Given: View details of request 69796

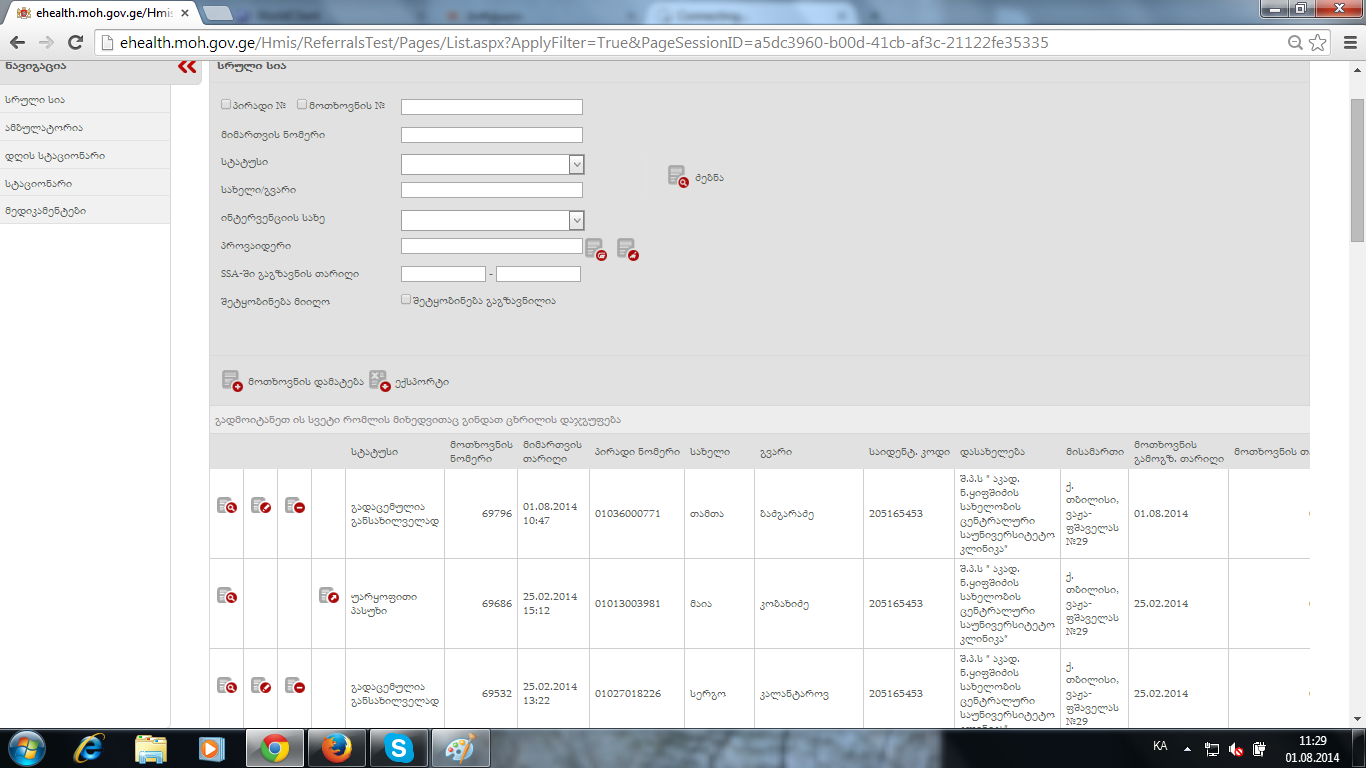Looking at the screenshot, I should tap(227, 506).
